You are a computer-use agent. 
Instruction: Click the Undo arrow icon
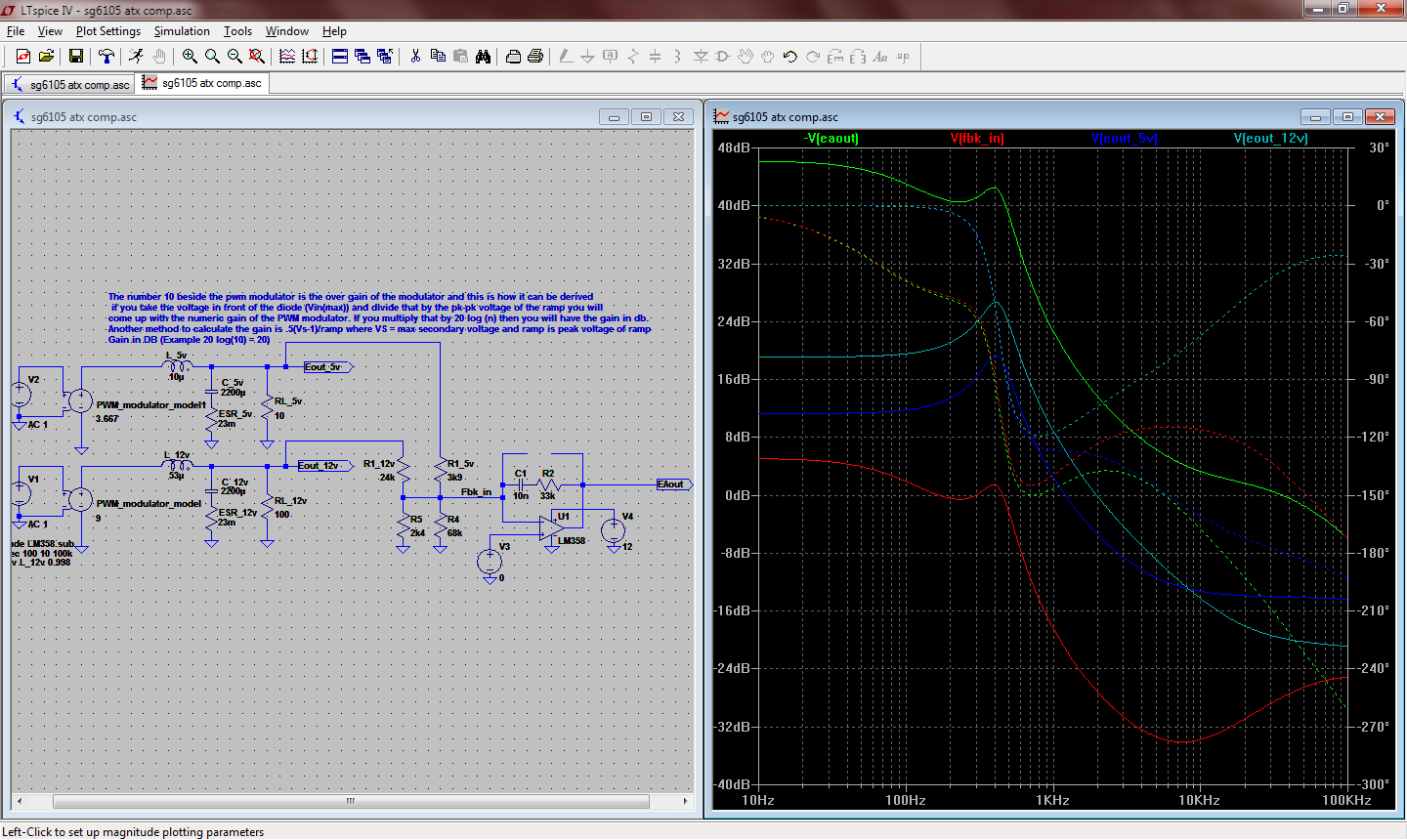(790, 57)
